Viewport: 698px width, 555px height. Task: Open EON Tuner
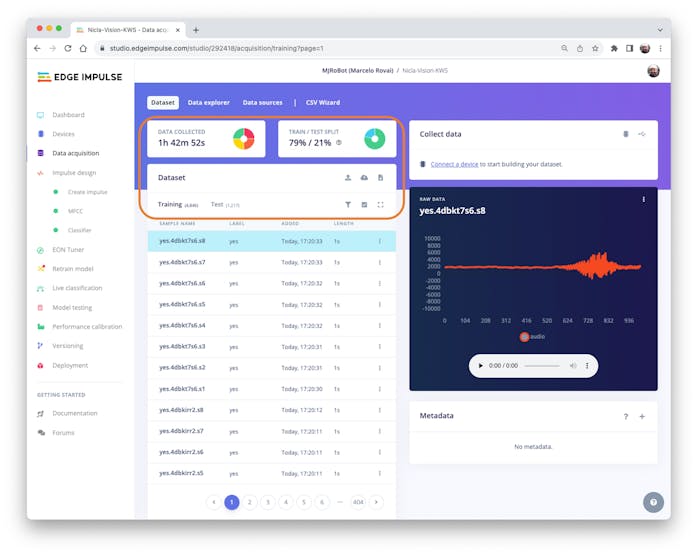68,250
